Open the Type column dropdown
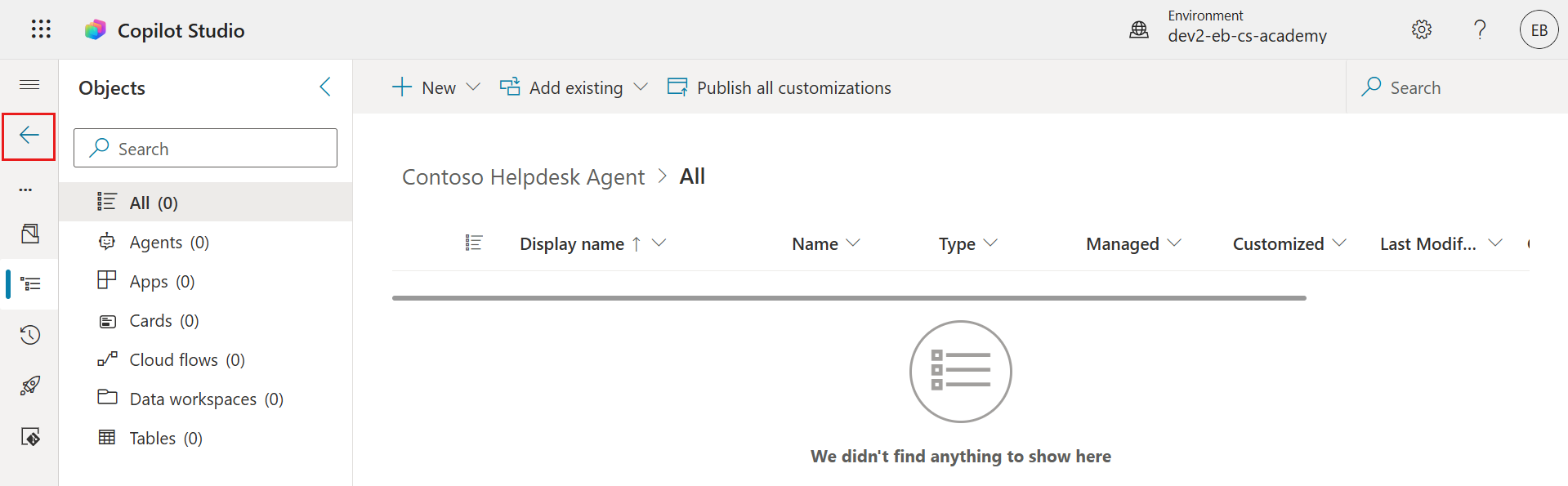Image resolution: width=1568 pixels, height=486 pixels. coord(990,243)
